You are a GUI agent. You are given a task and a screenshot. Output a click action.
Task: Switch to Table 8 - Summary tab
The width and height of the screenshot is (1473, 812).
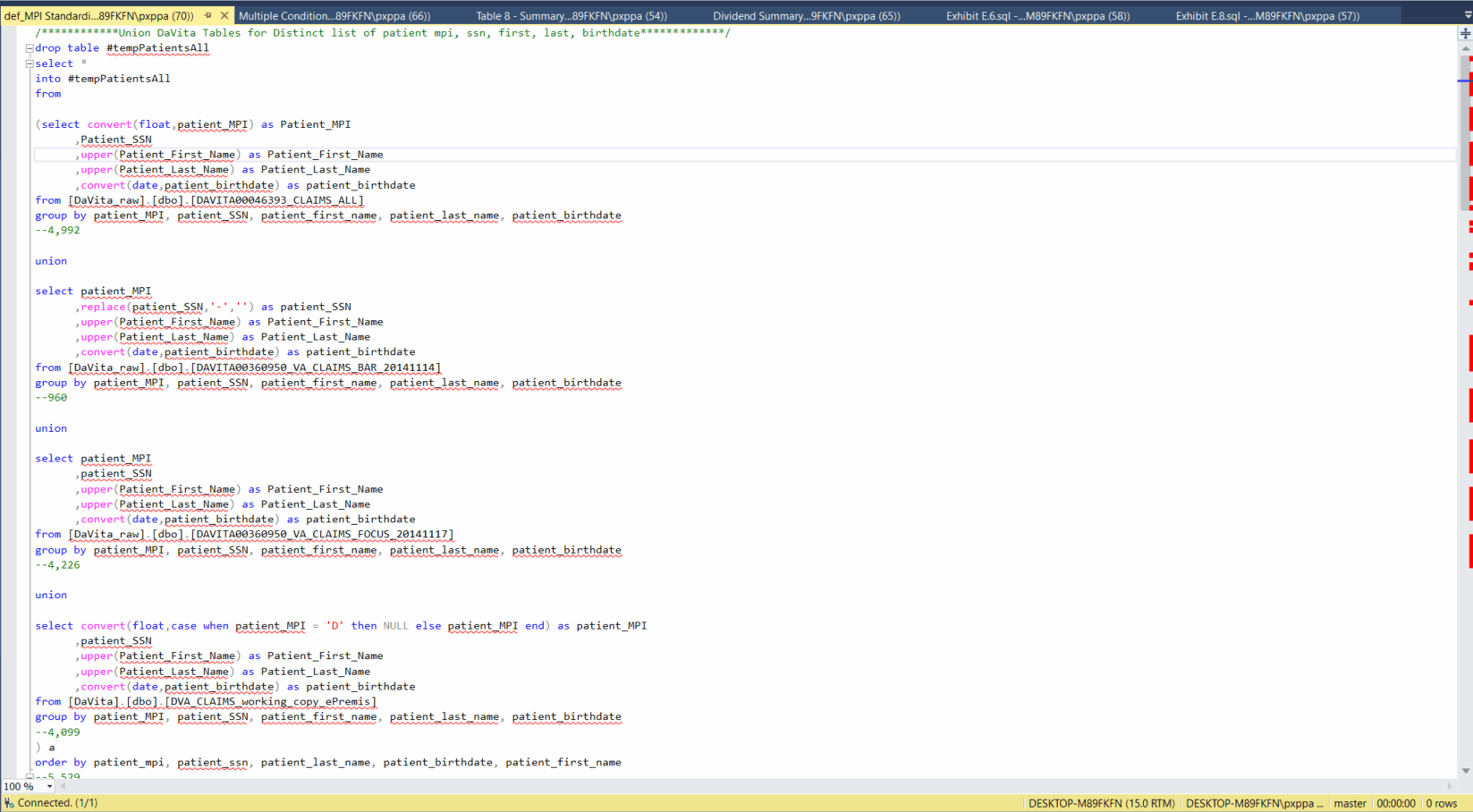coord(571,15)
